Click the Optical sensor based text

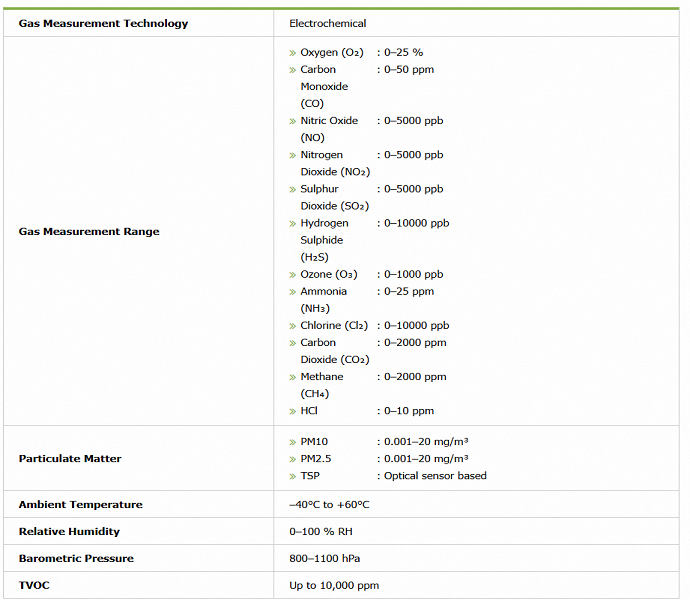point(435,476)
